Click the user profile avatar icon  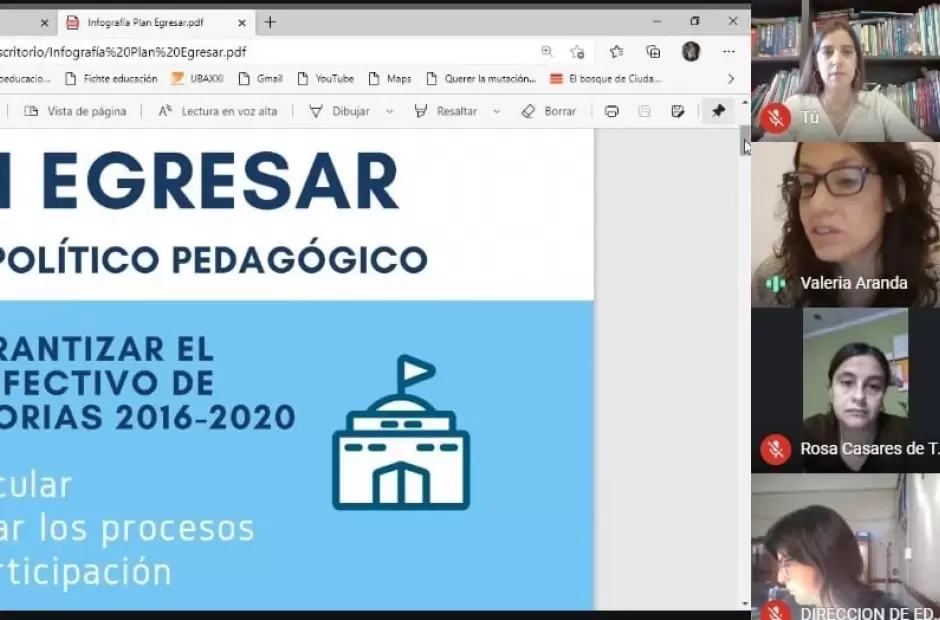(x=690, y=52)
